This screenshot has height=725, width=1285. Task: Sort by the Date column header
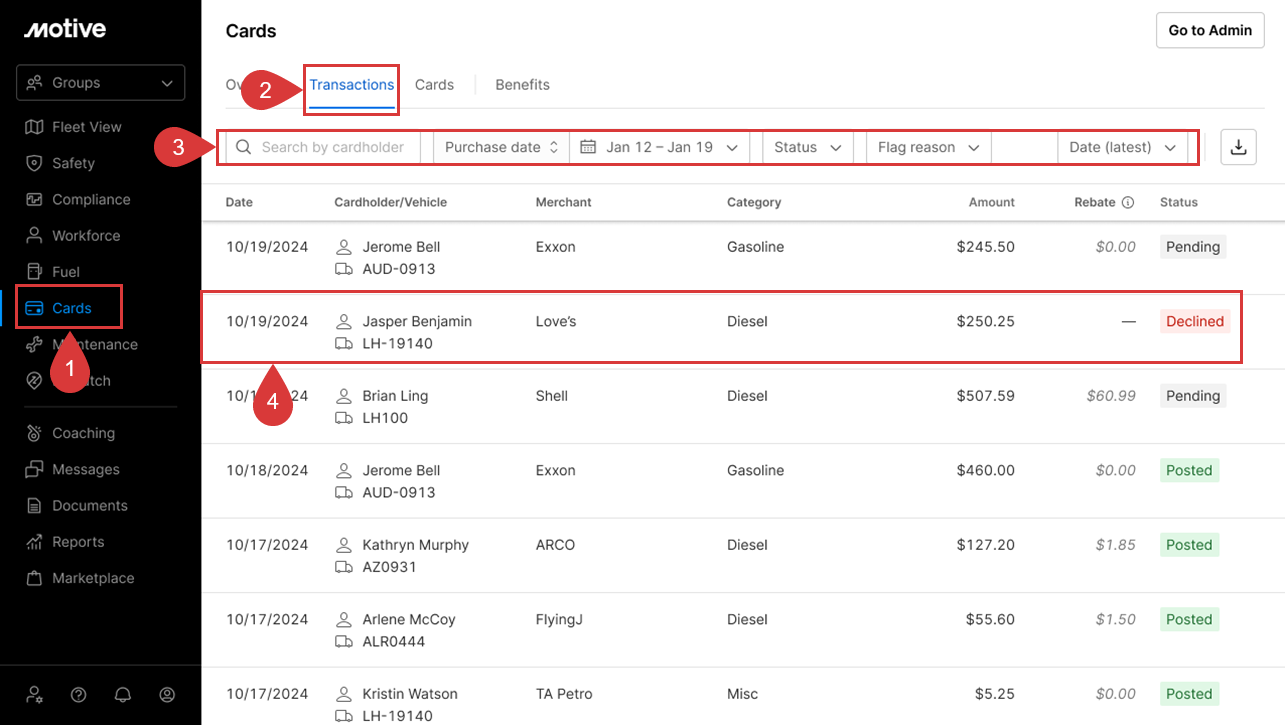pos(239,202)
